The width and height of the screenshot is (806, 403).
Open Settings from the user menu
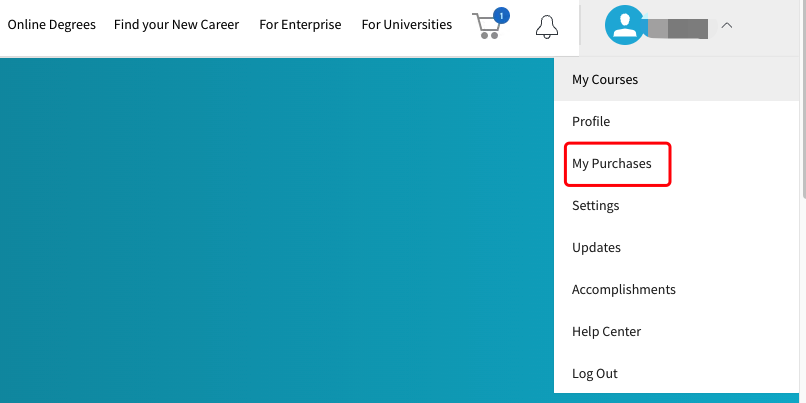(676, 206)
